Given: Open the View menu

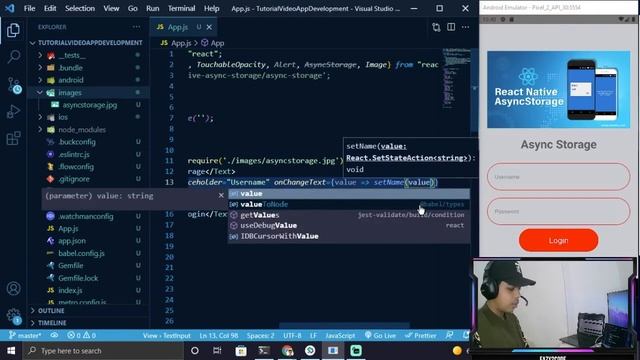Looking at the screenshot, I should (111, 8).
